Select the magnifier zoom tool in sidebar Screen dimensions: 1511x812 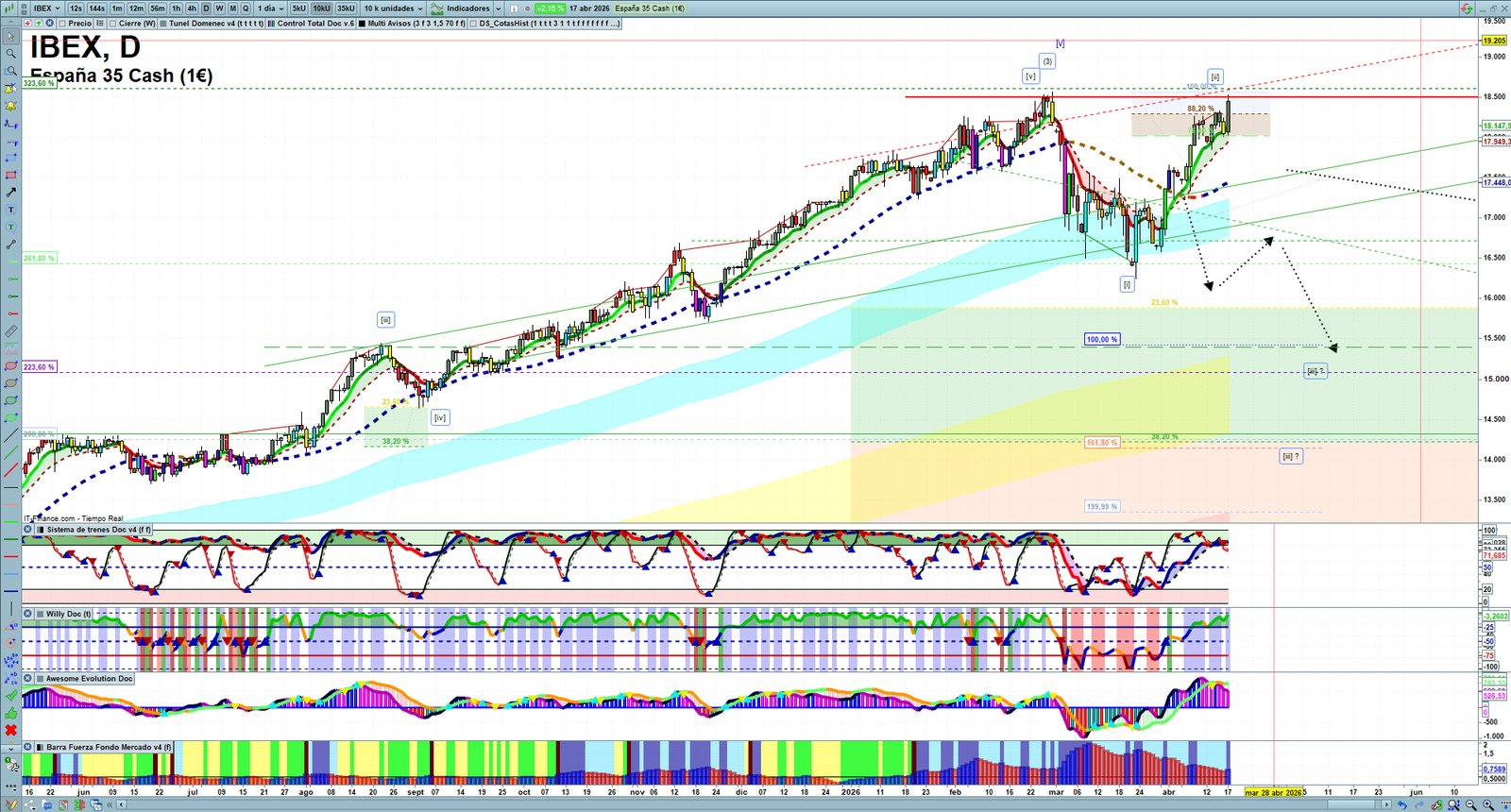[10, 54]
